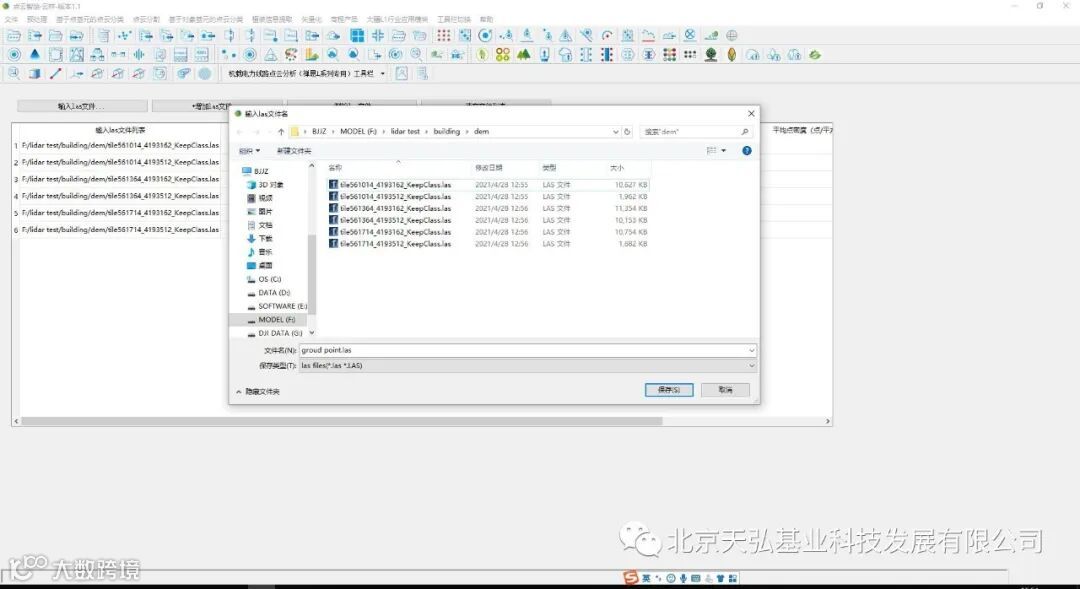Click the red dot-grid toolbar icon
Viewport: 1080px width, 589px height.
coord(444,35)
